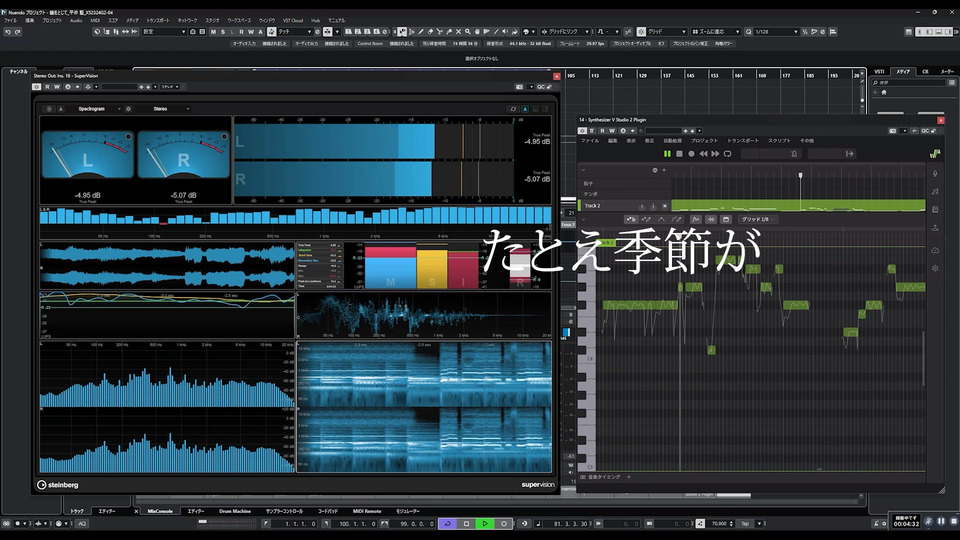Toggle Snap on/off in Nuendo toolbar
The height and width of the screenshot is (540, 960).
click(x=641, y=32)
